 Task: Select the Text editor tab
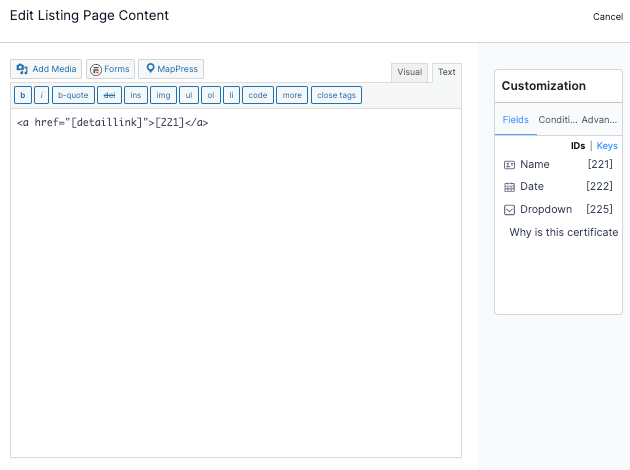pyautogui.click(x=447, y=72)
